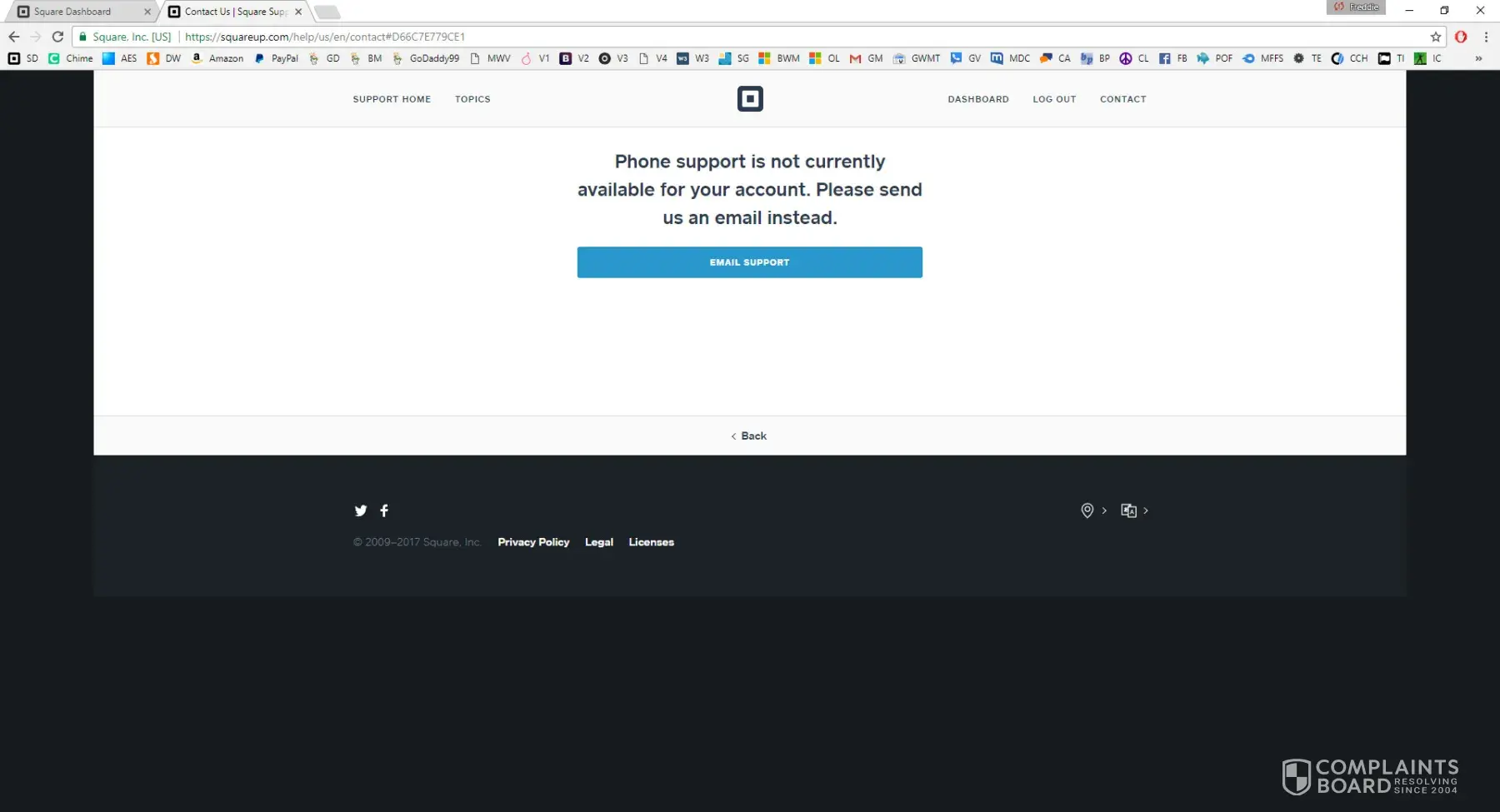1500x812 pixels.
Task: Show hidden bookmarks with the double chevron
Action: pyautogui.click(x=1478, y=58)
